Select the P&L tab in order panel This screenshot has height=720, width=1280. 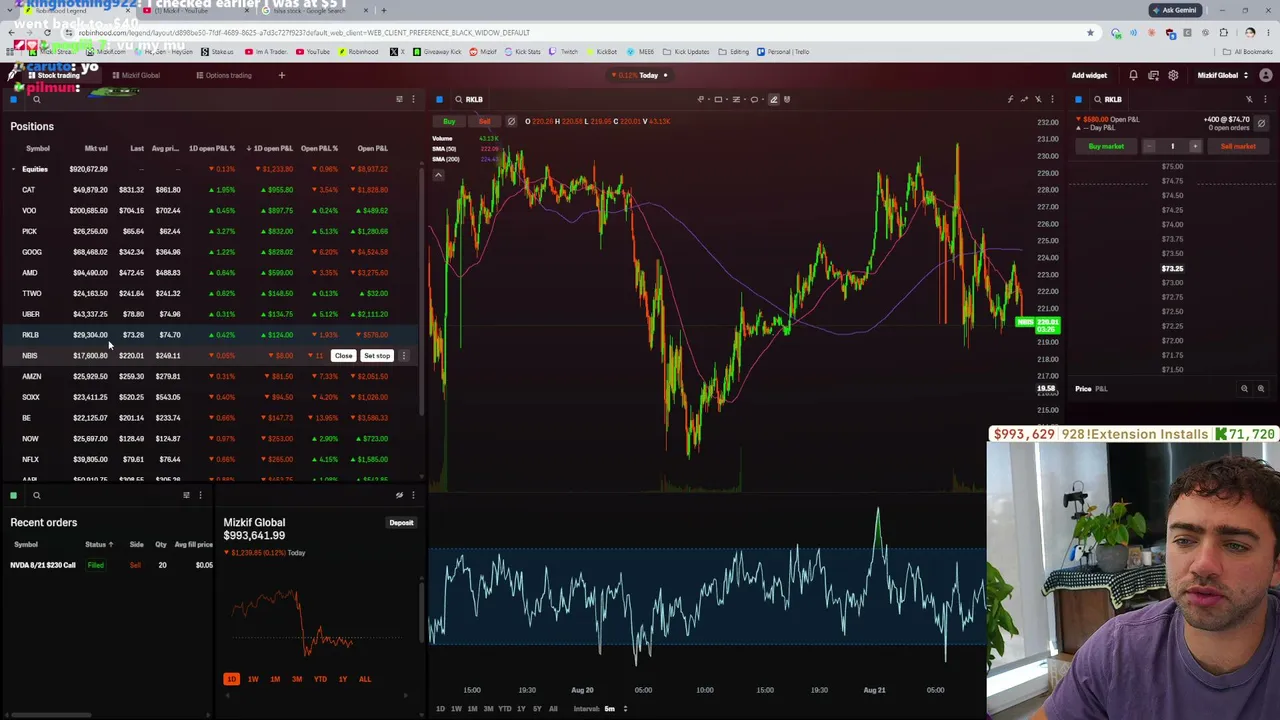pyautogui.click(x=1101, y=389)
